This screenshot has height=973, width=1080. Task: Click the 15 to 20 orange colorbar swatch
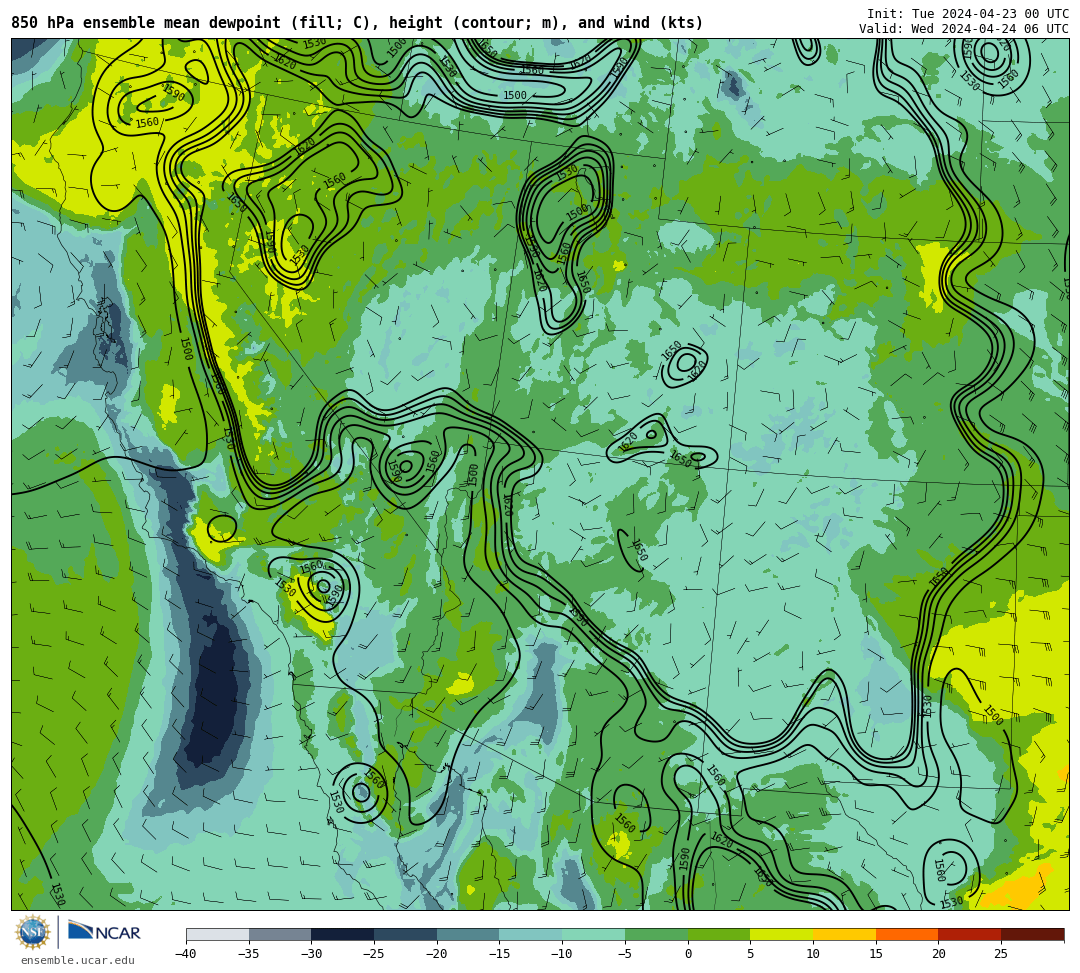(x=907, y=934)
